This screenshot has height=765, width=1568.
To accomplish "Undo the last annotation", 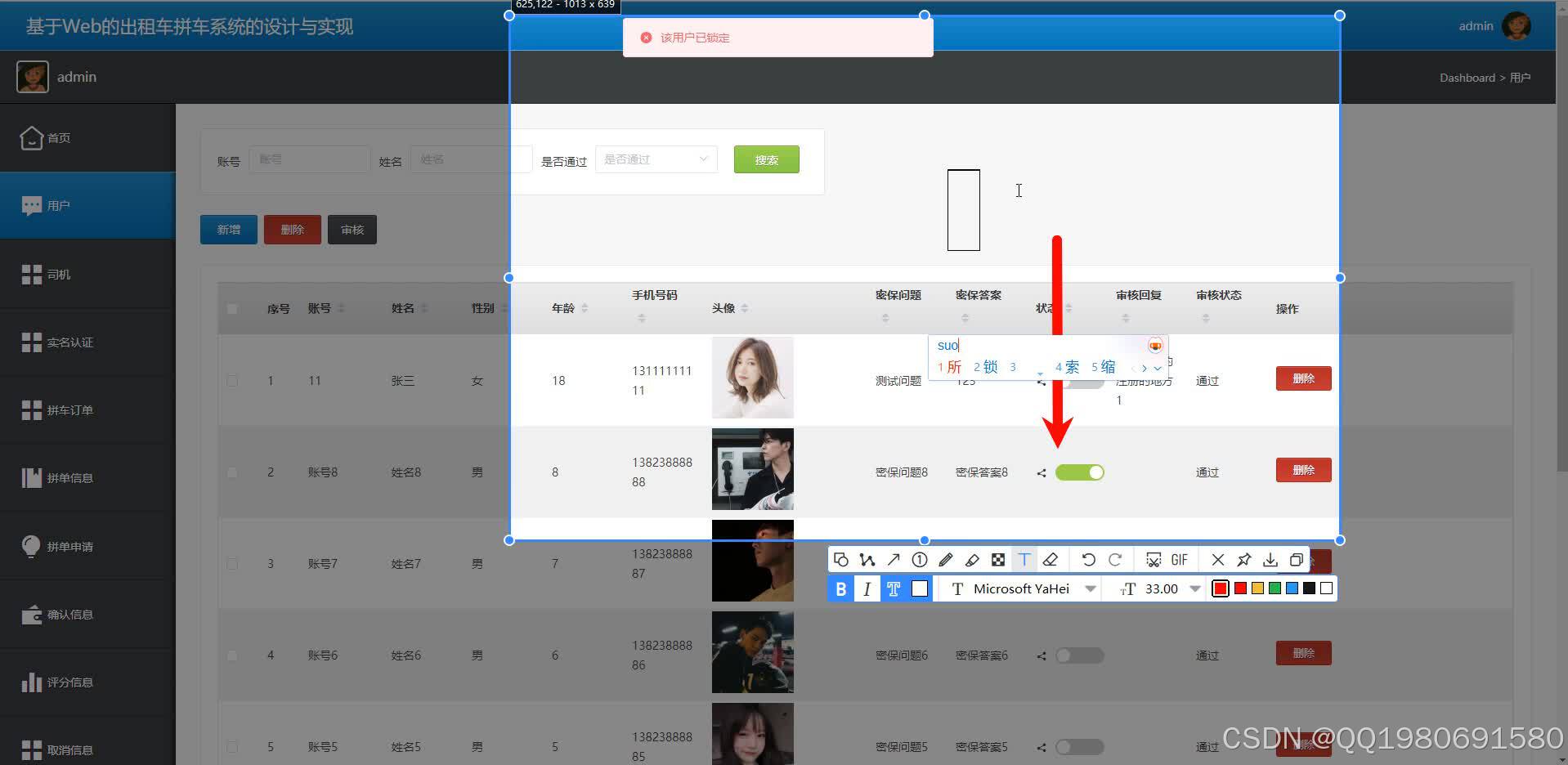I will point(1088,560).
